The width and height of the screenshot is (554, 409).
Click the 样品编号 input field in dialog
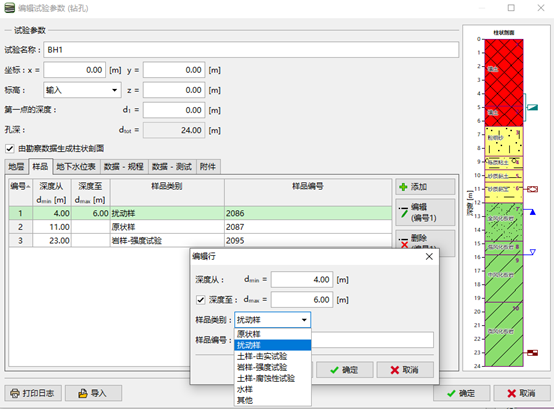[x=372, y=340]
